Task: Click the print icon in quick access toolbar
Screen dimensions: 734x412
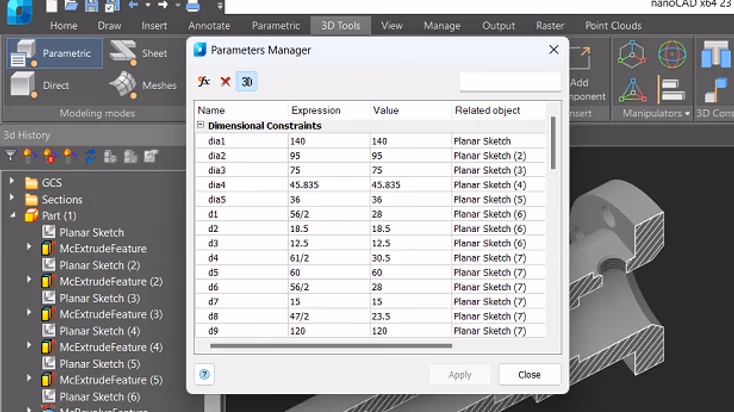Action: point(193,6)
